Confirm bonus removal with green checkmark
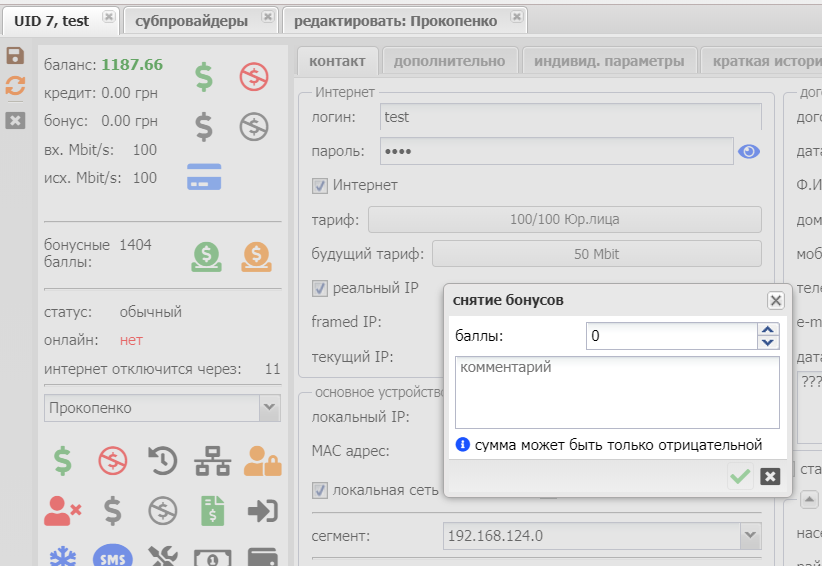Screen dimensions: 822x566 click(x=740, y=476)
